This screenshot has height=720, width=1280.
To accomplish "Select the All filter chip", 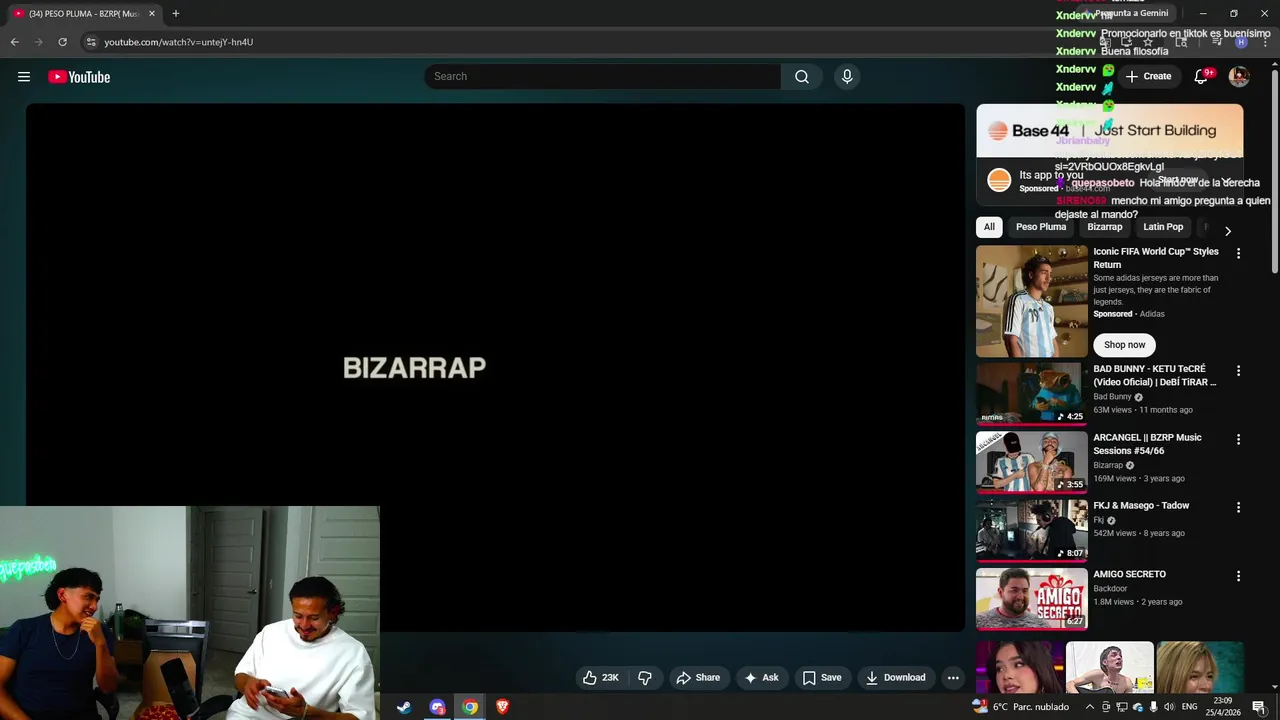I will [989, 227].
